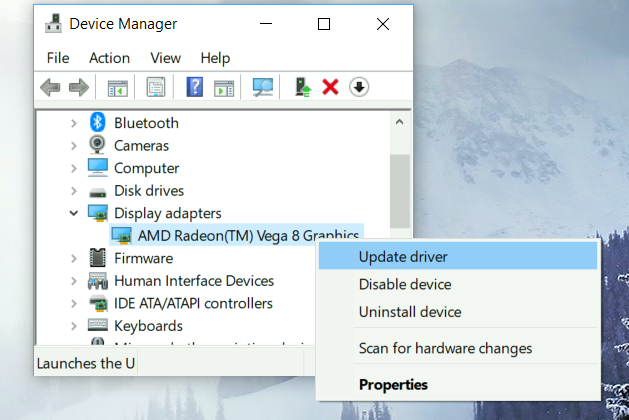The height and width of the screenshot is (420, 629).
Task: Expand the Human Interface Devices category
Action: (74, 281)
